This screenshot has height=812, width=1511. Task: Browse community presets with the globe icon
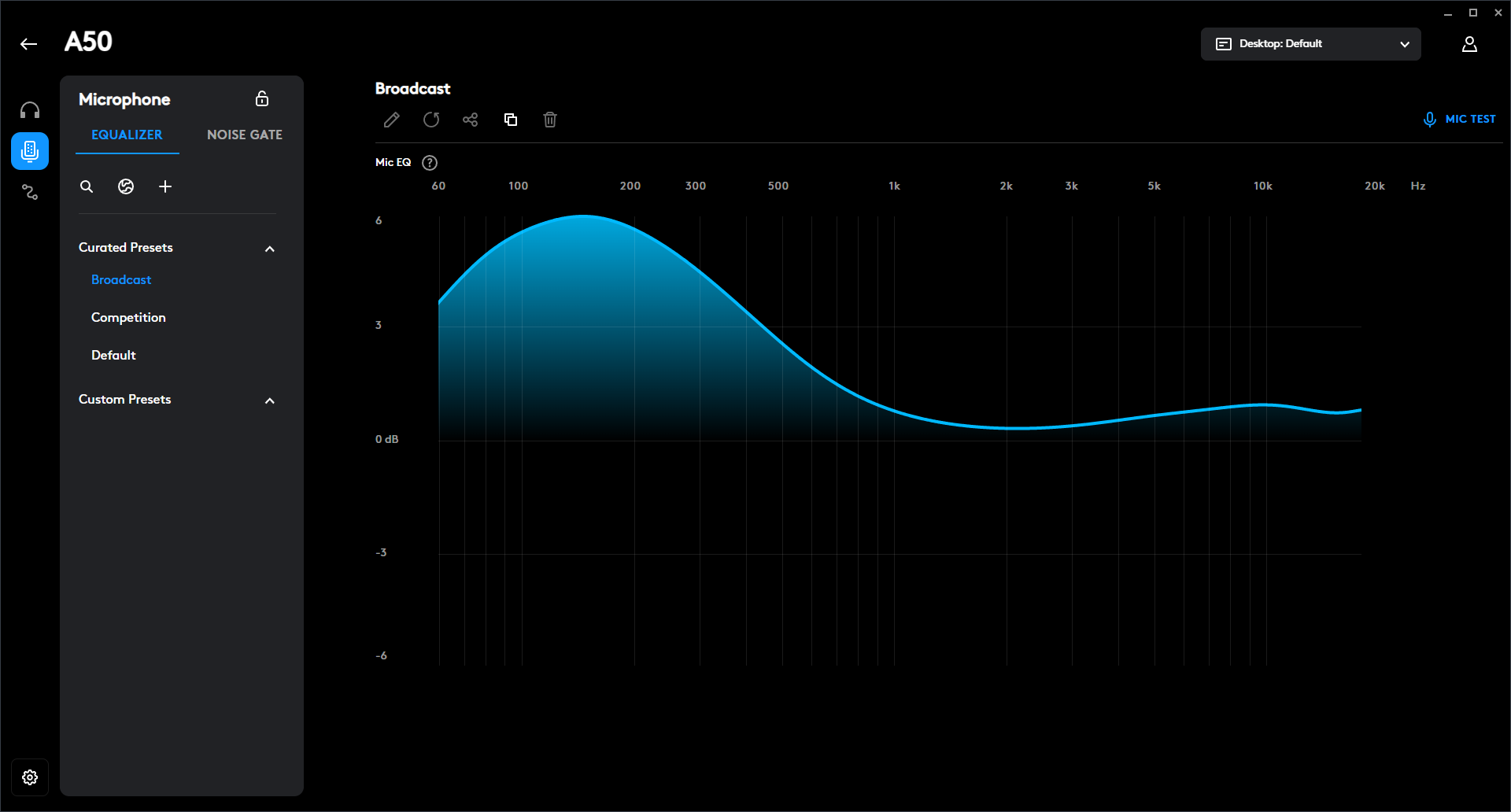coord(126,186)
